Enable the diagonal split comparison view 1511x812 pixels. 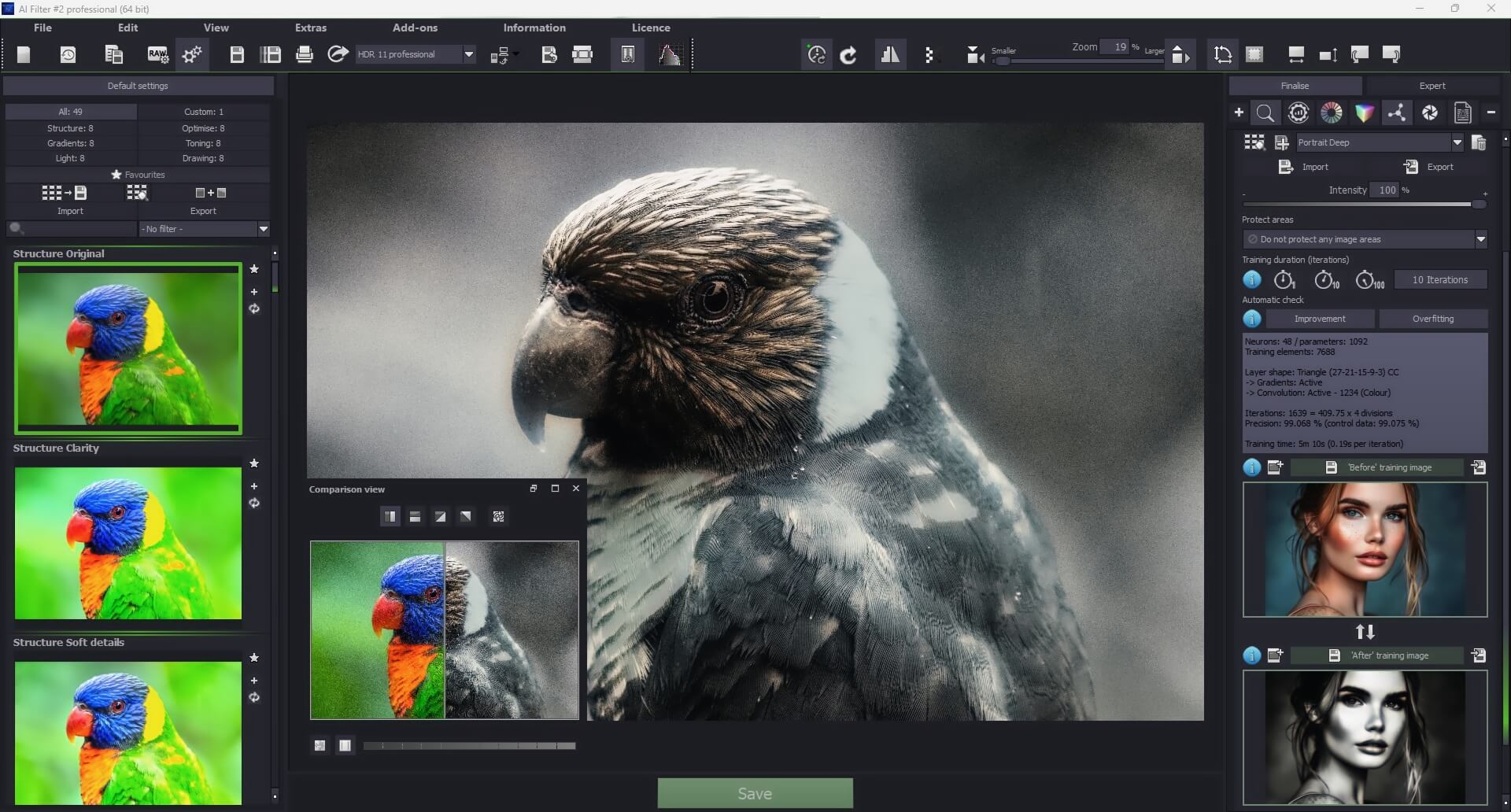click(x=440, y=517)
